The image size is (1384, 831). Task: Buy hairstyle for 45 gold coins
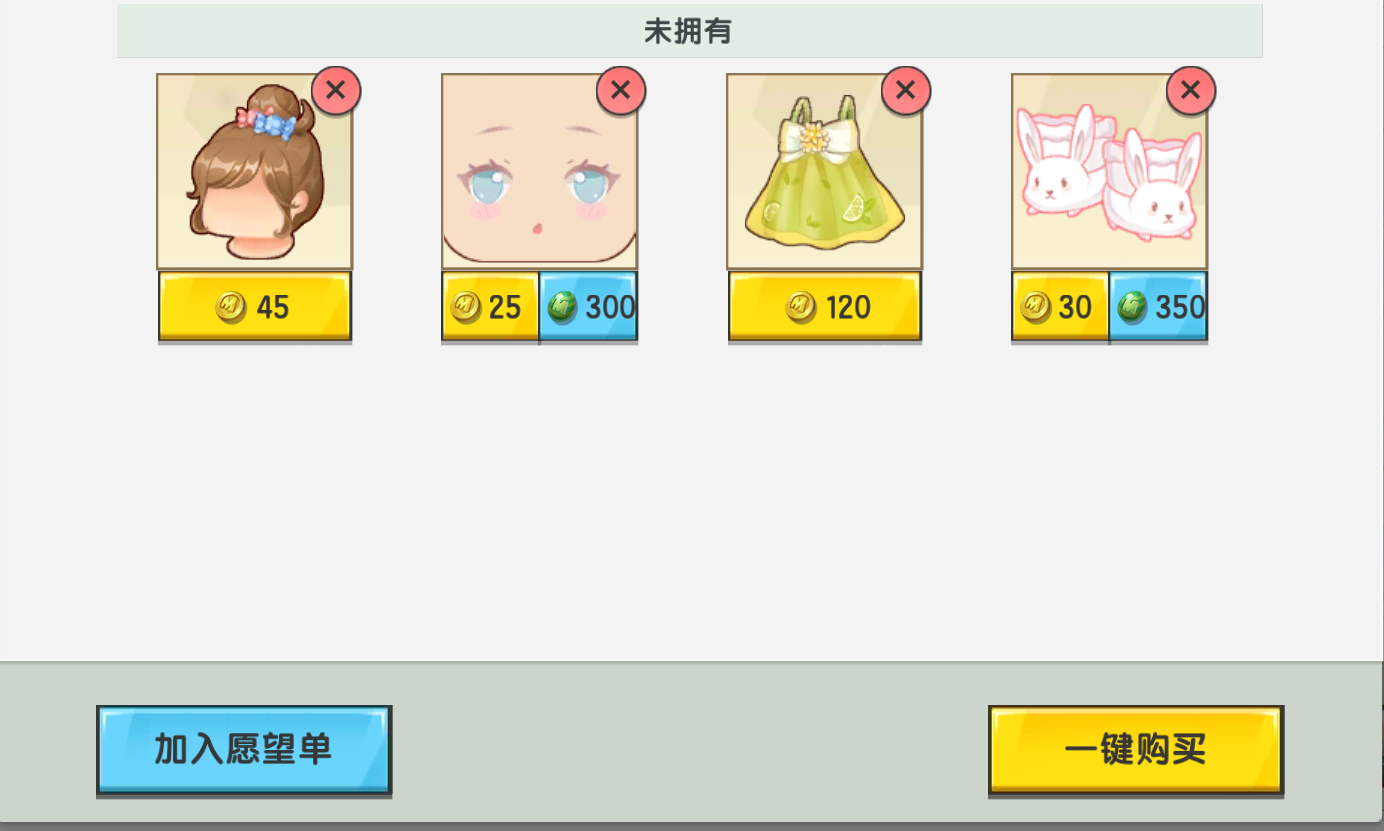click(x=255, y=307)
